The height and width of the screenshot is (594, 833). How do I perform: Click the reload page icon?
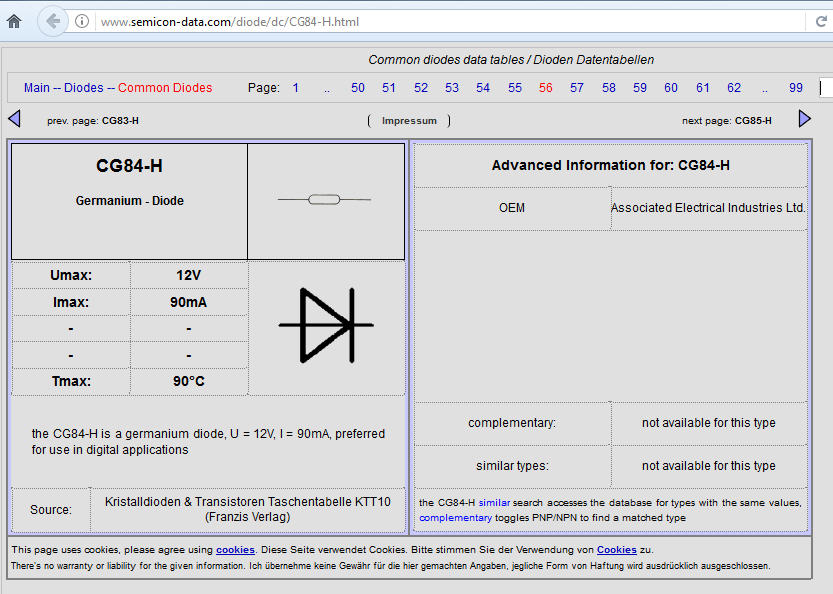click(821, 21)
